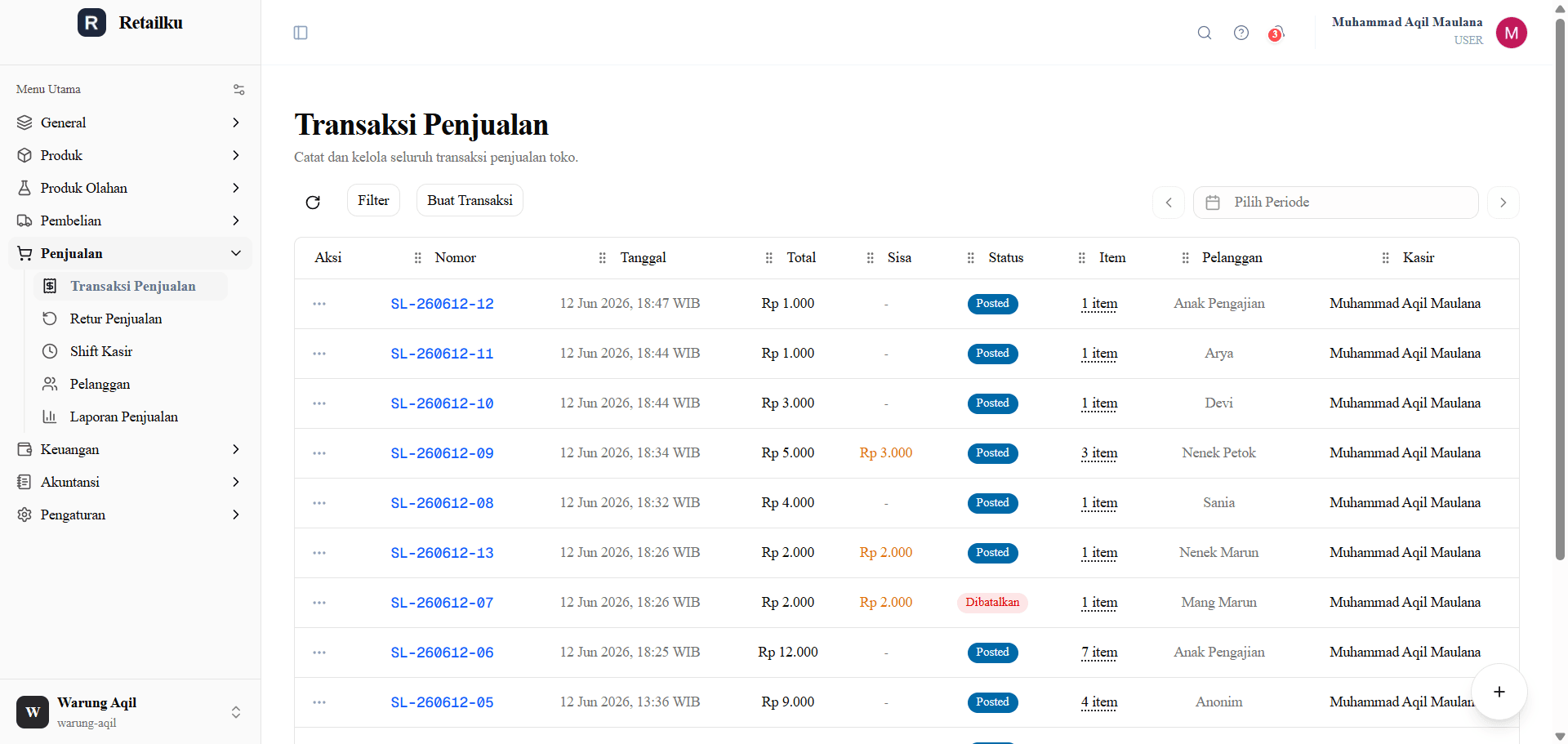Open transaction link SL-260612-09

442,453
